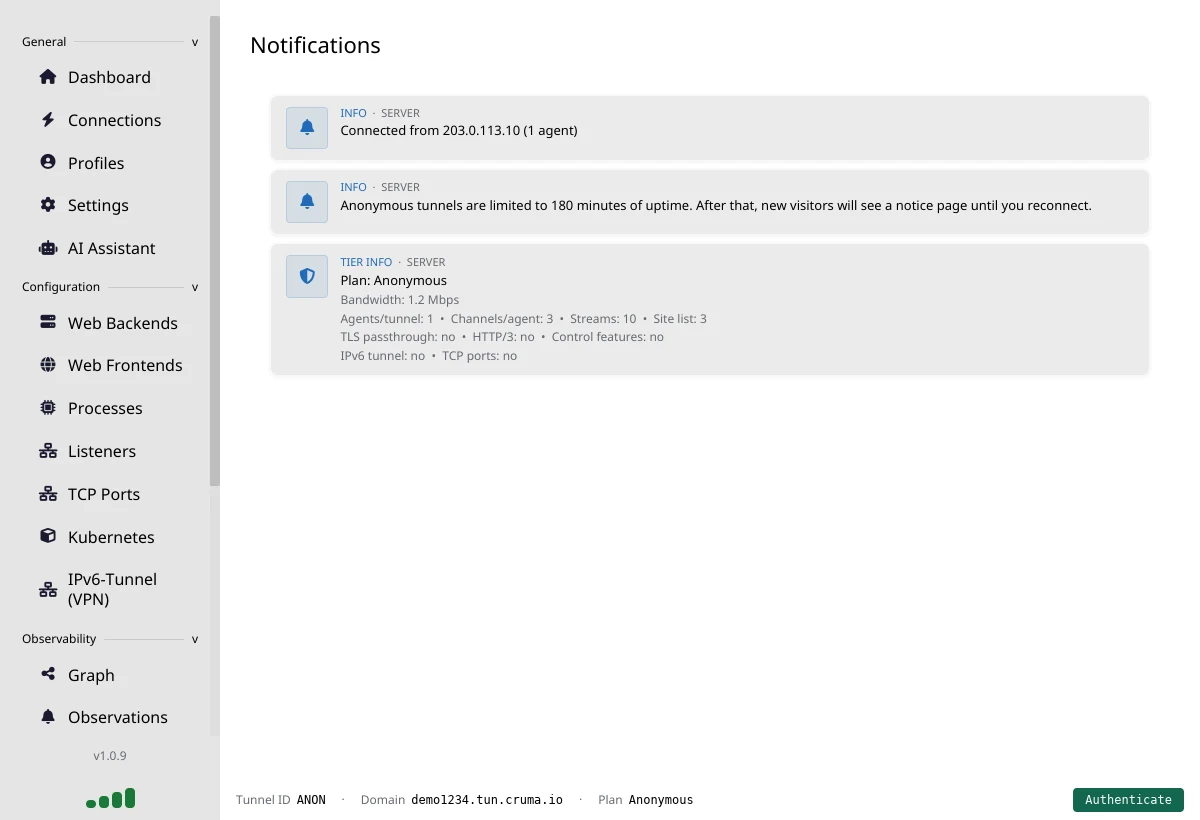The image size is (1200, 820).
Task: Click the Graph share-nodes icon
Action: [x=48, y=674]
